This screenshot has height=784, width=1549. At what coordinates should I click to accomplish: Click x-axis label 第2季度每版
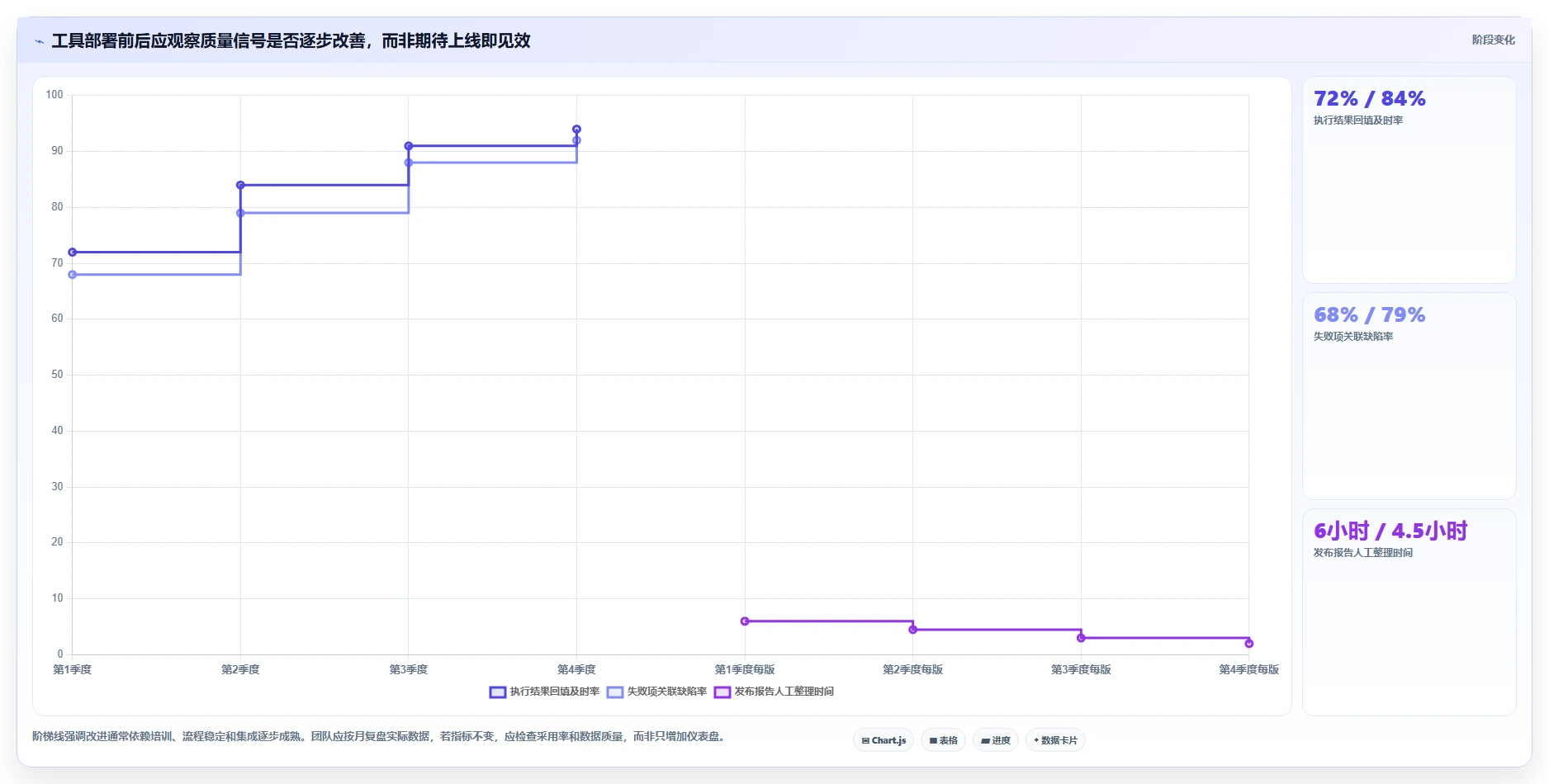[x=913, y=669]
